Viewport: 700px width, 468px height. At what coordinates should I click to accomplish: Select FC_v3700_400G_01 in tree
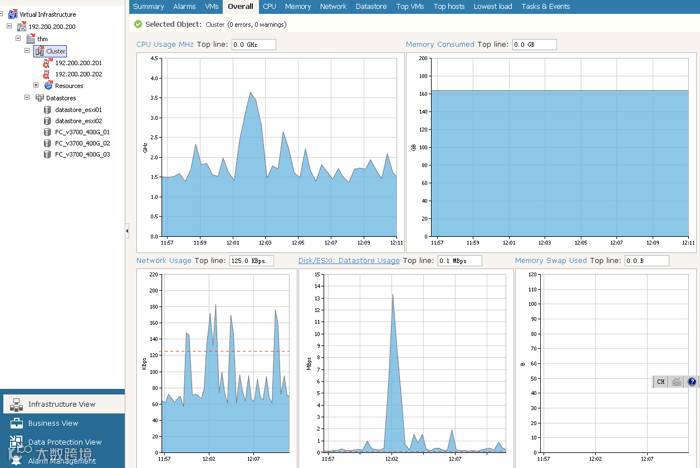[82, 132]
